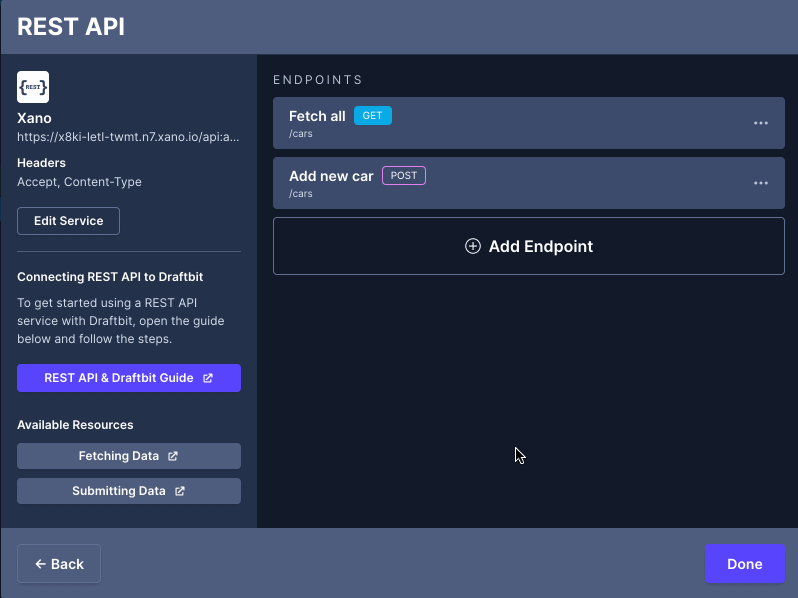Click the REST API dialog title
This screenshot has width=798, height=598.
pyautogui.click(x=71, y=26)
